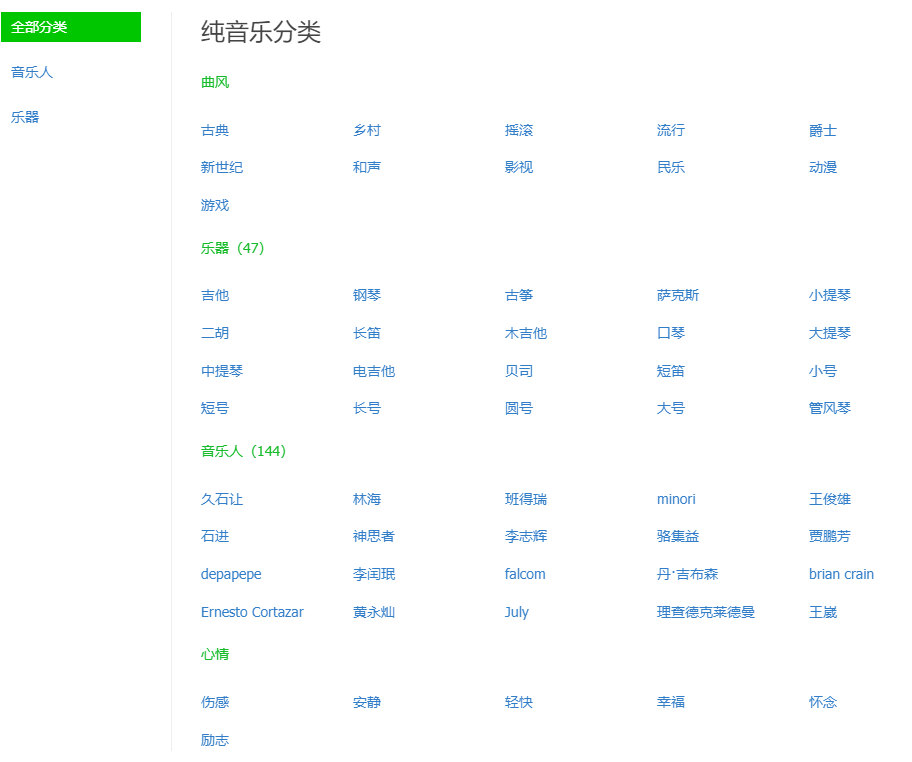Select the 轻快 mood
Viewport: 912px width, 762px height.
[x=519, y=702]
